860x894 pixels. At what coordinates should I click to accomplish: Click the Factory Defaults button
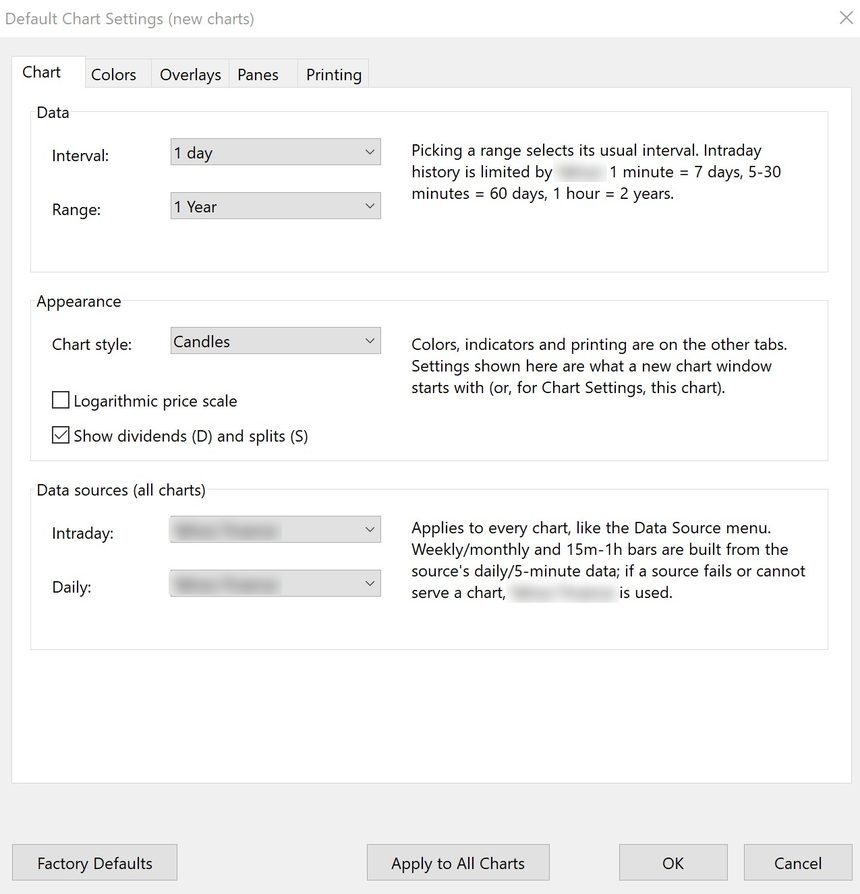coord(95,863)
